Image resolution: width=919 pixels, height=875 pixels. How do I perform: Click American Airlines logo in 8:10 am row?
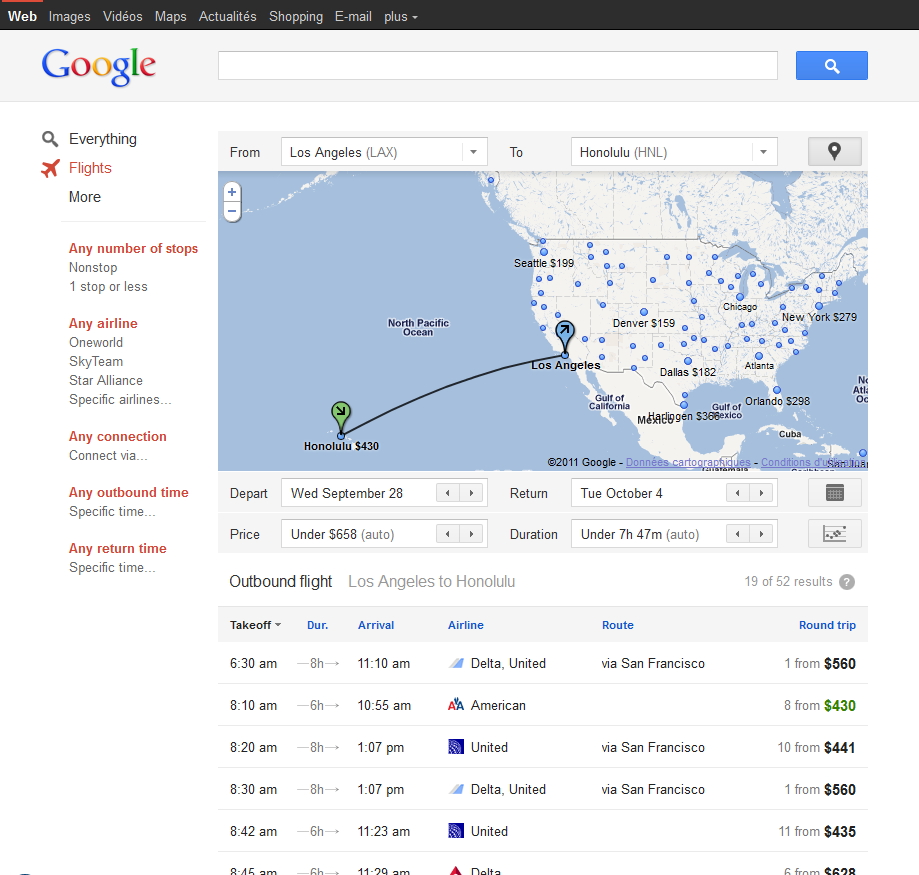[455, 705]
